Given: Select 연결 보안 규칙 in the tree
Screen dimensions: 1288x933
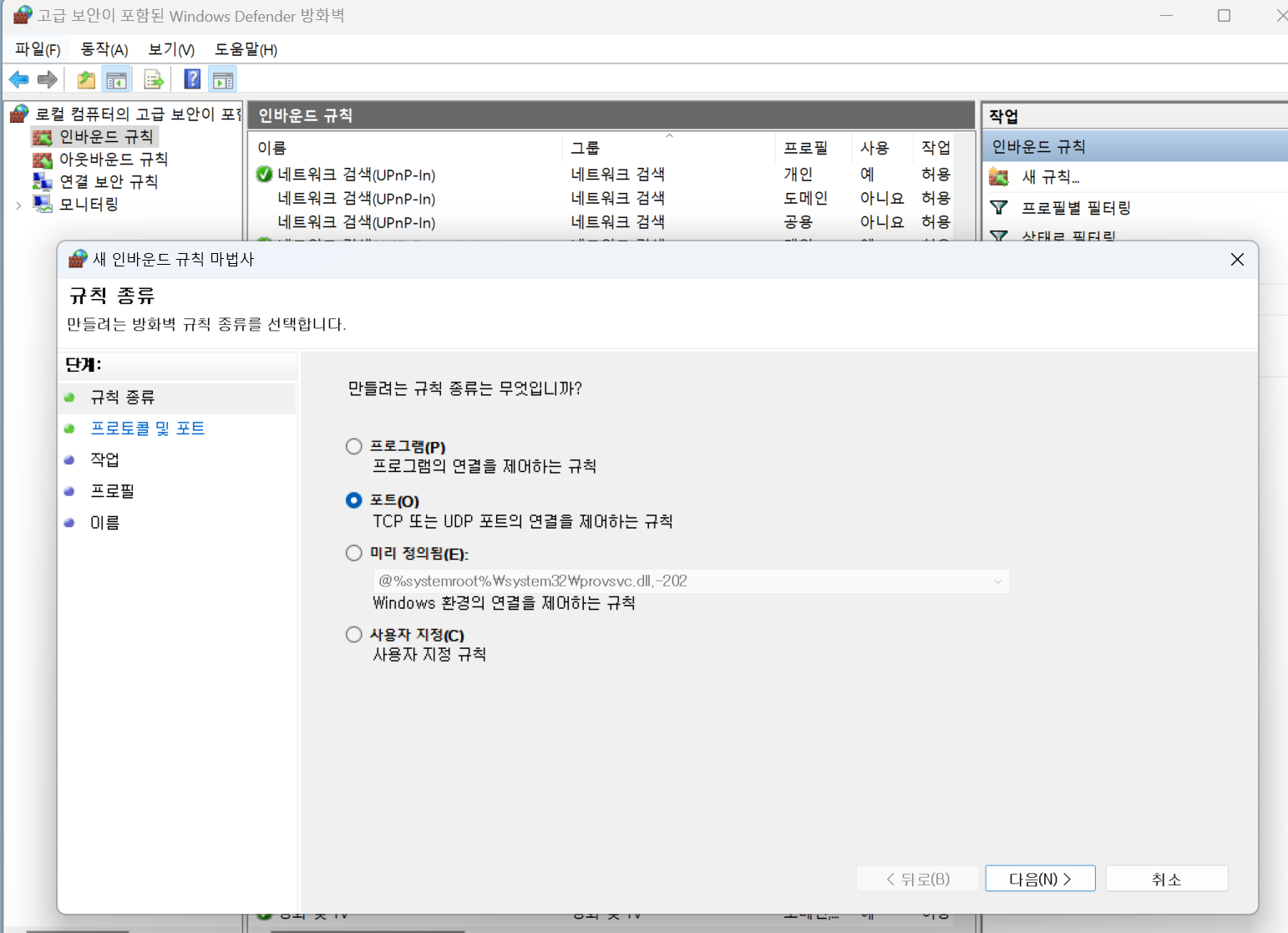Looking at the screenshot, I should click(x=109, y=181).
